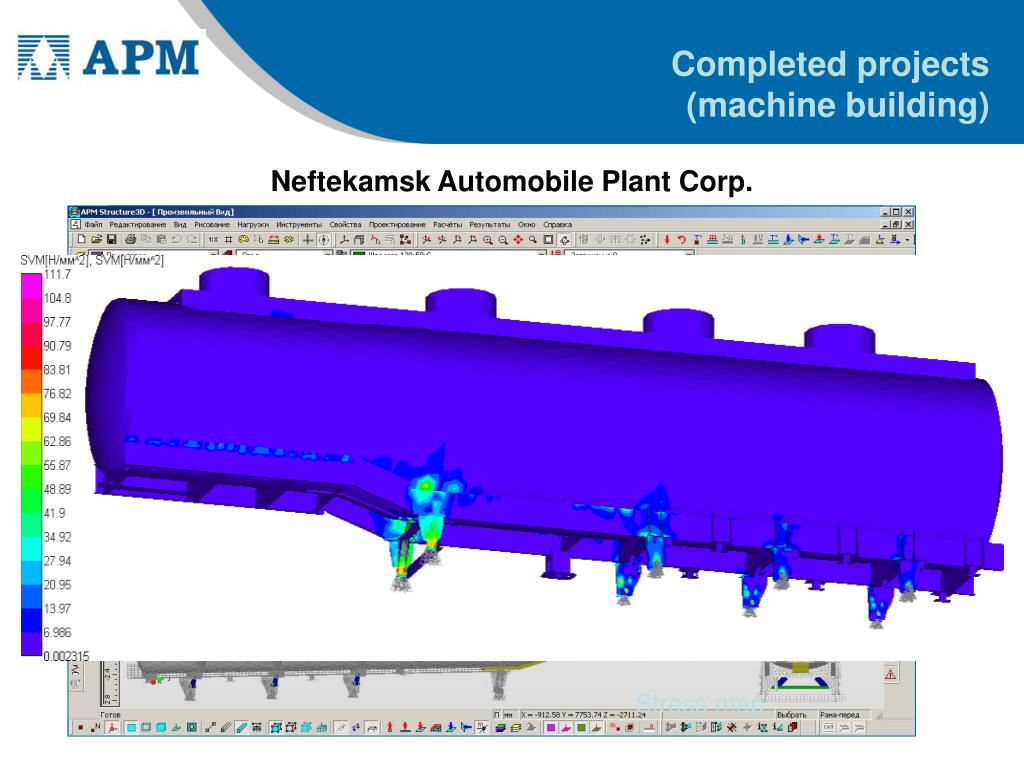Open the Окно menu
This screenshot has width=1024, height=768.
click(x=526, y=225)
